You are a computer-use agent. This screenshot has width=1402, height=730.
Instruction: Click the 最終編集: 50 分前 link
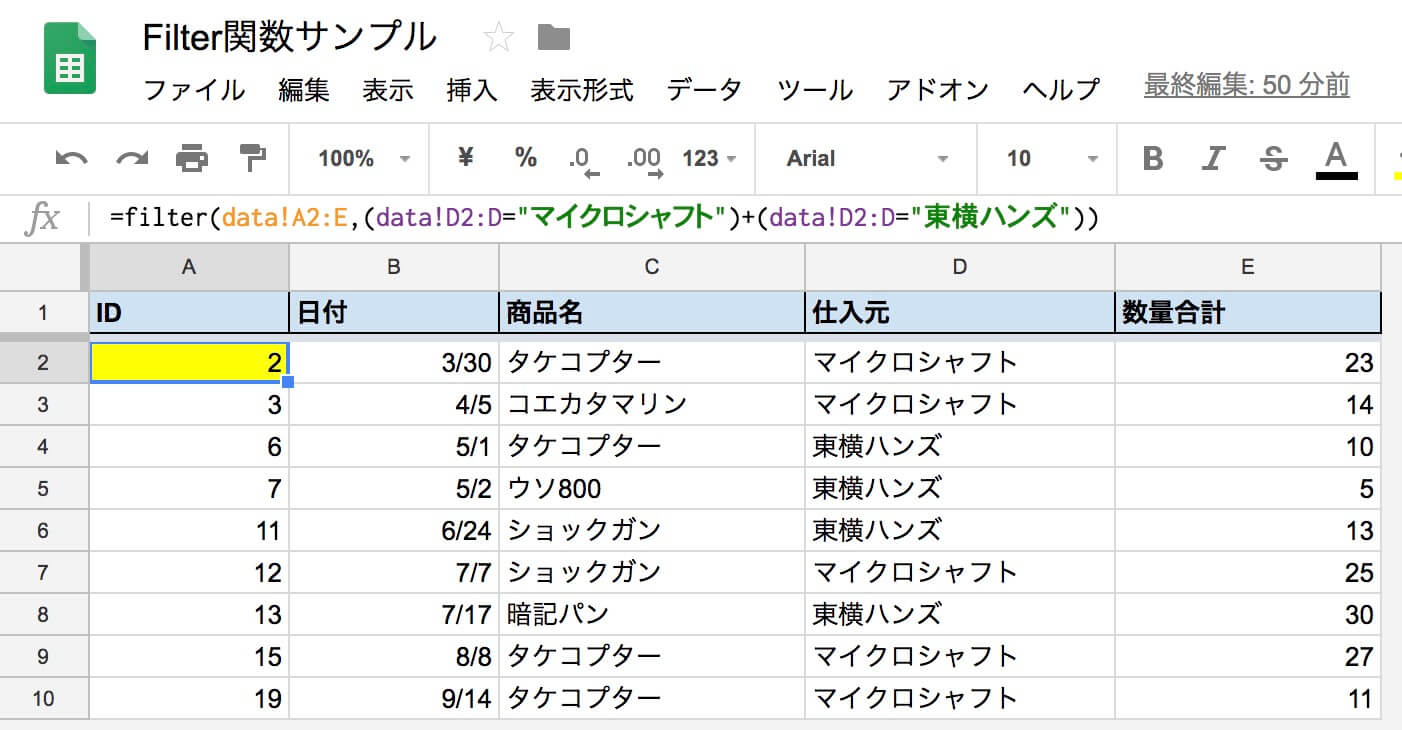click(1246, 86)
